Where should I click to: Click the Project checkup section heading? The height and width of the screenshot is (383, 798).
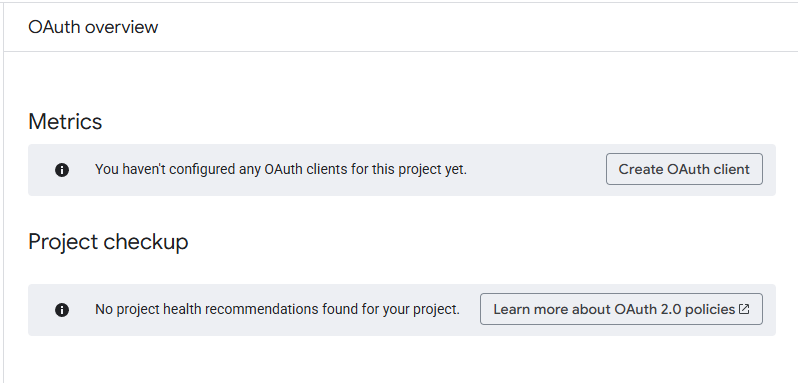108,242
